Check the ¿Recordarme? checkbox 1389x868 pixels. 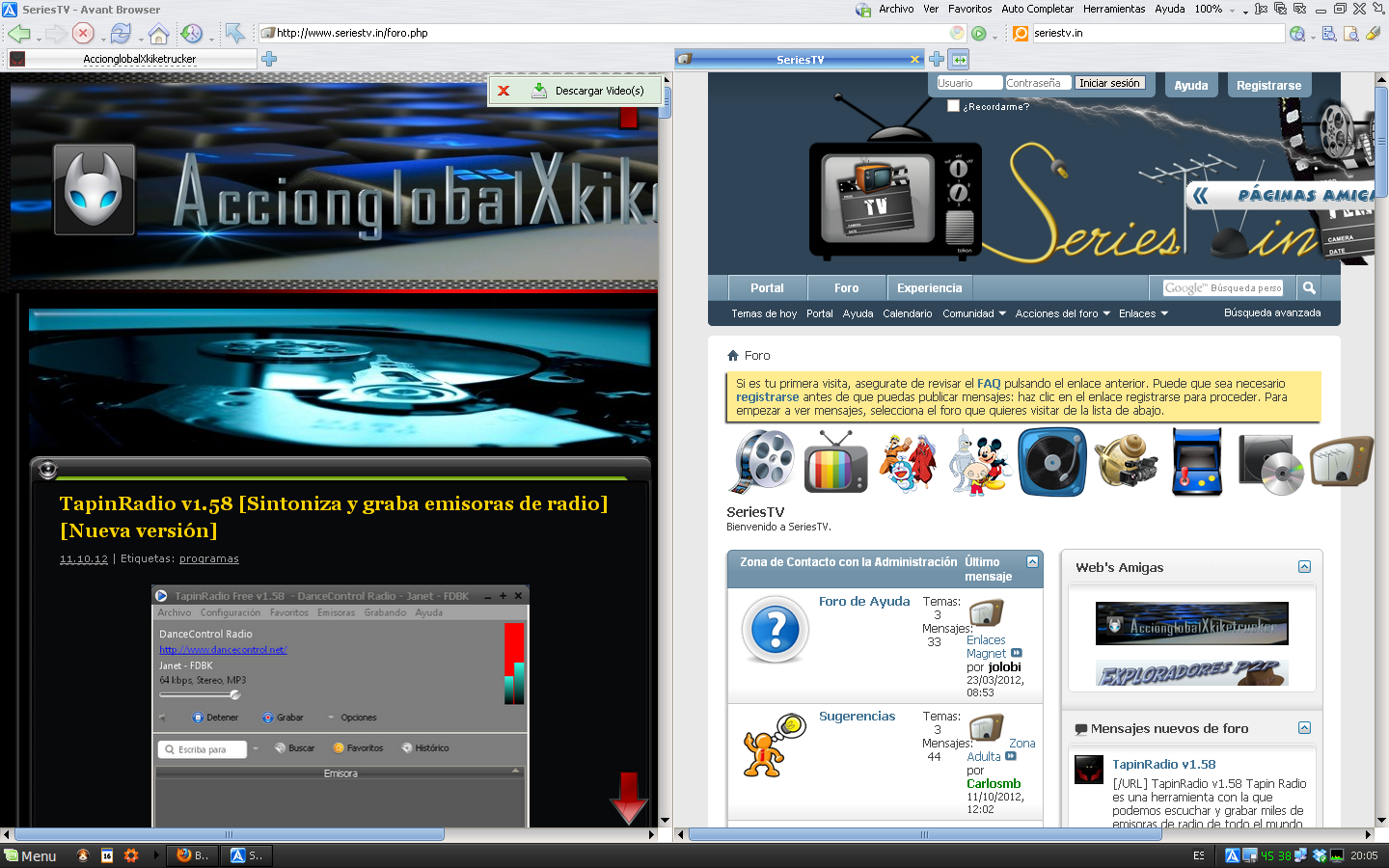point(953,106)
